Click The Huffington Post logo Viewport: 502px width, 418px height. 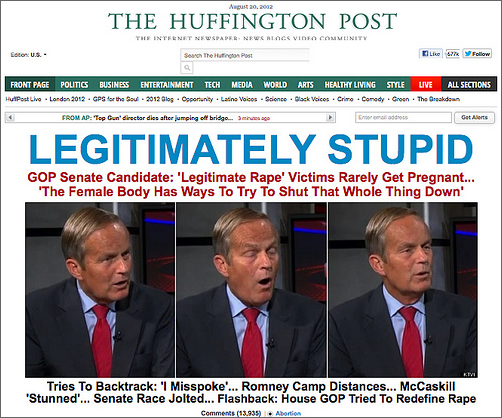pos(252,21)
